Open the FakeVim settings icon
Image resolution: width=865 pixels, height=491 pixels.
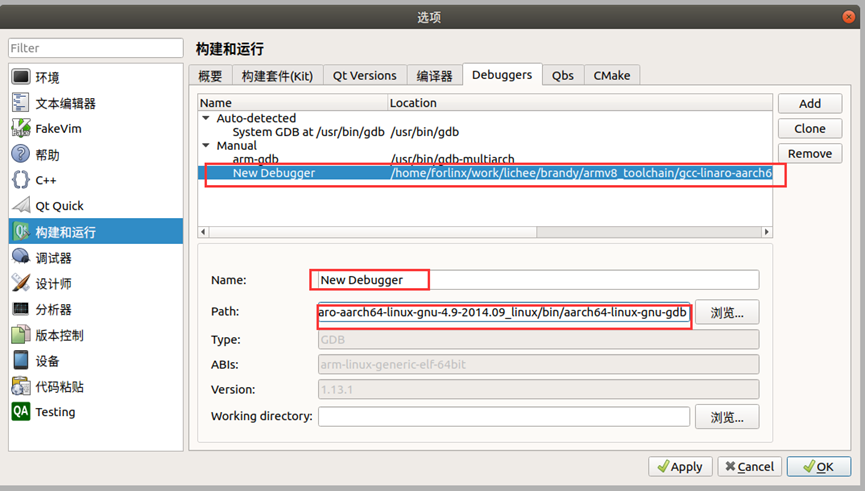tap(21, 128)
